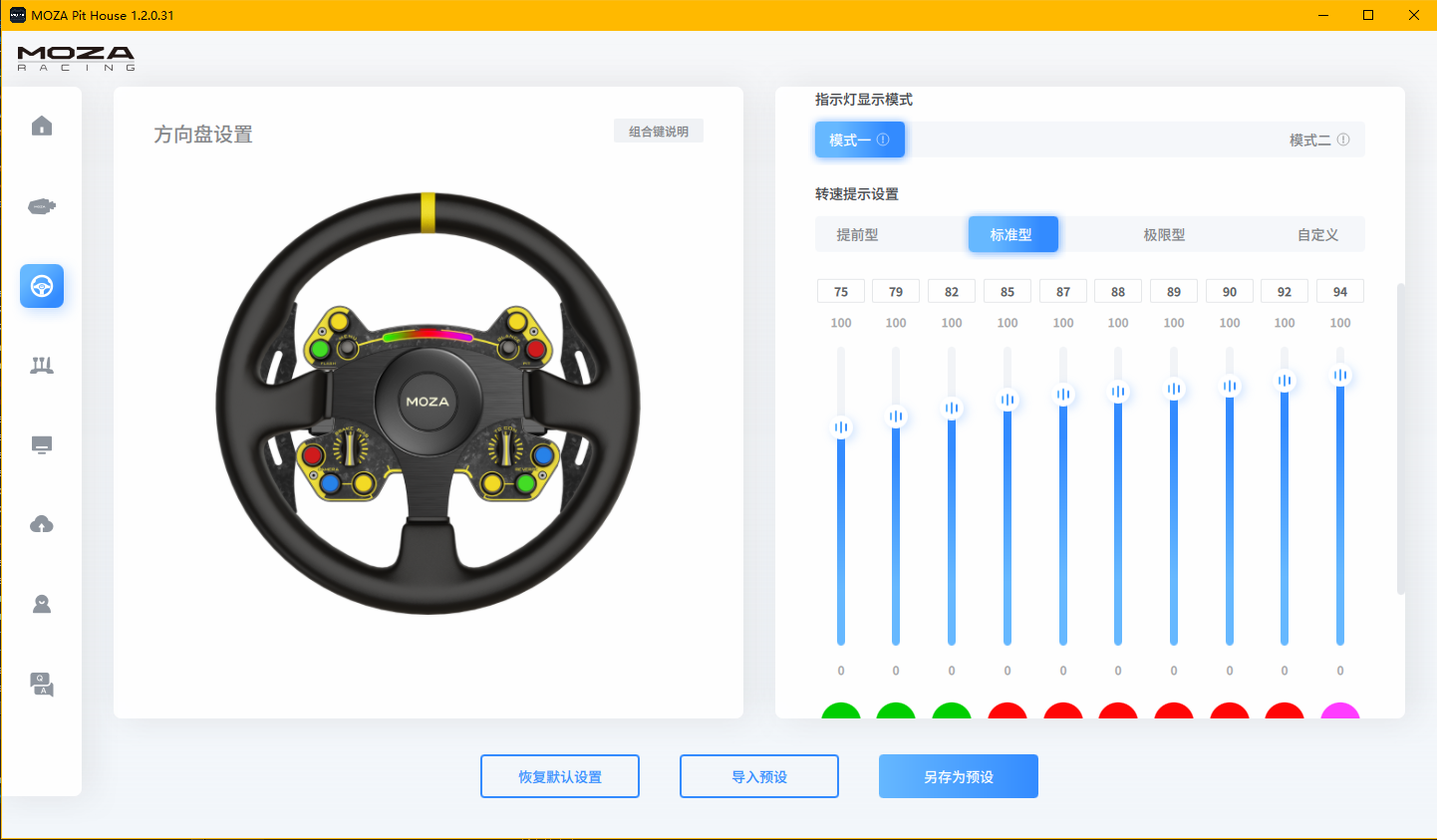
Task: Click the 指示灯显示模式 label
Action: (864, 100)
